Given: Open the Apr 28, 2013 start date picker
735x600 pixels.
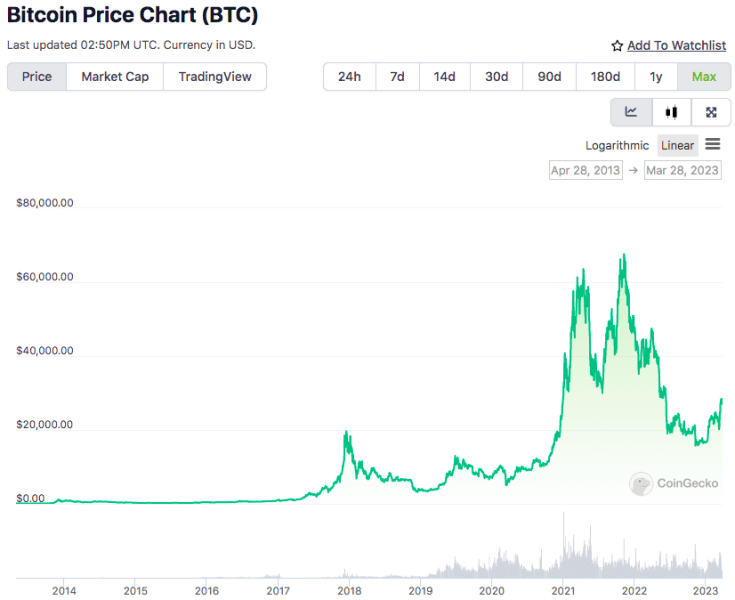Looking at the screenshot, I should pos(586,170).
